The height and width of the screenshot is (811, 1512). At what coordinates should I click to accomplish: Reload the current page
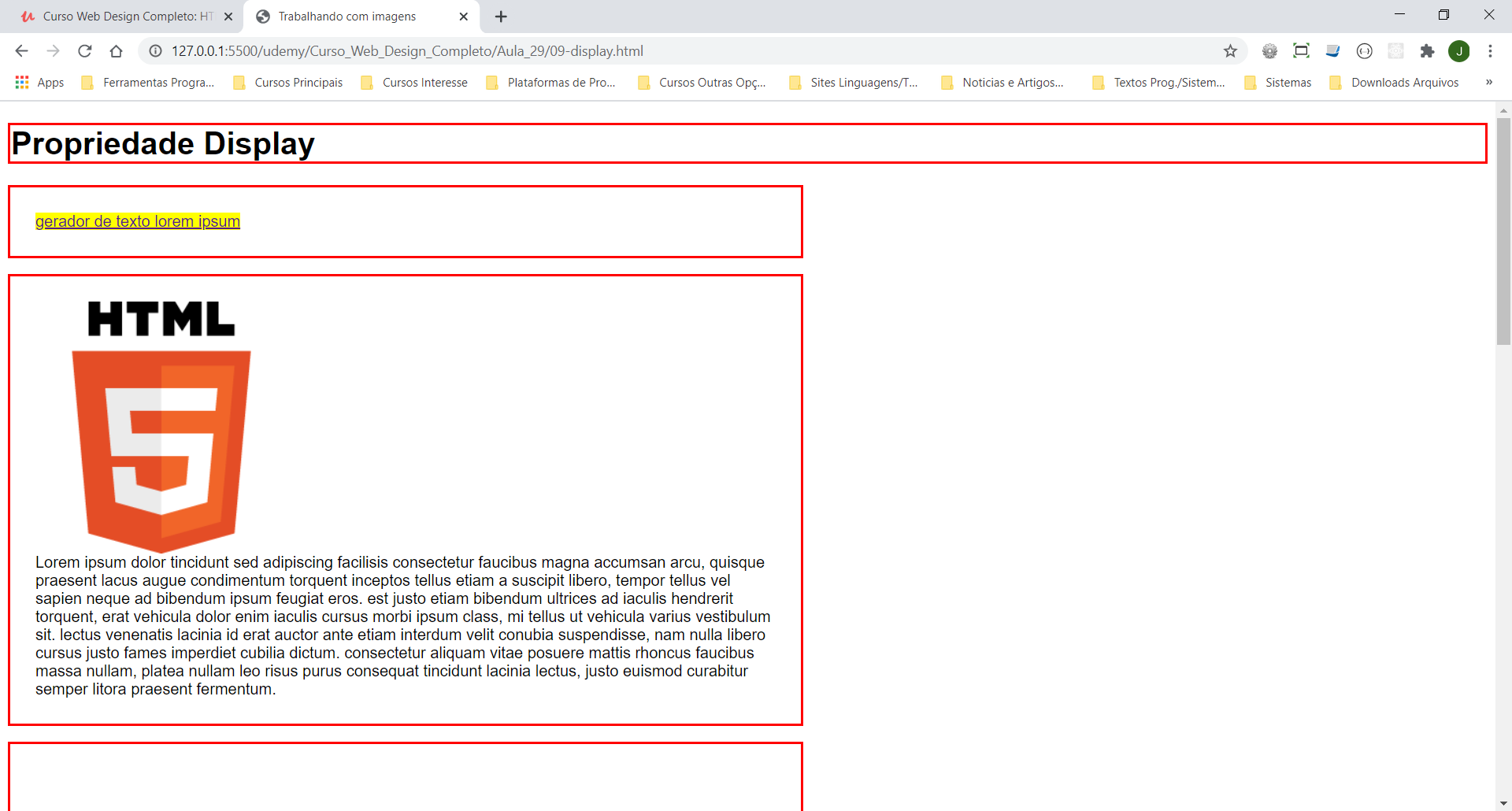[84, 51]
